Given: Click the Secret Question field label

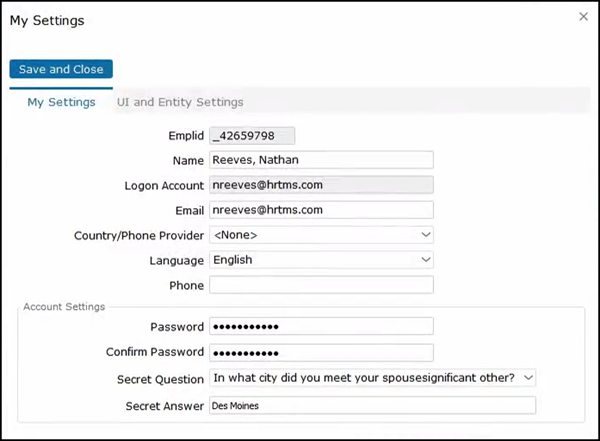Looking at the screenshot, I should [160, 379].
